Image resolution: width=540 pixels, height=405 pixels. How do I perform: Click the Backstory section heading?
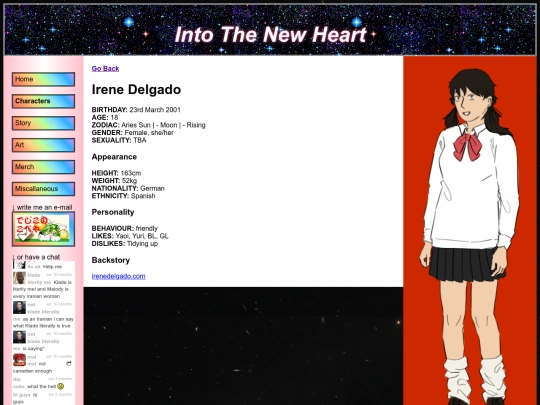coord(111,260)
